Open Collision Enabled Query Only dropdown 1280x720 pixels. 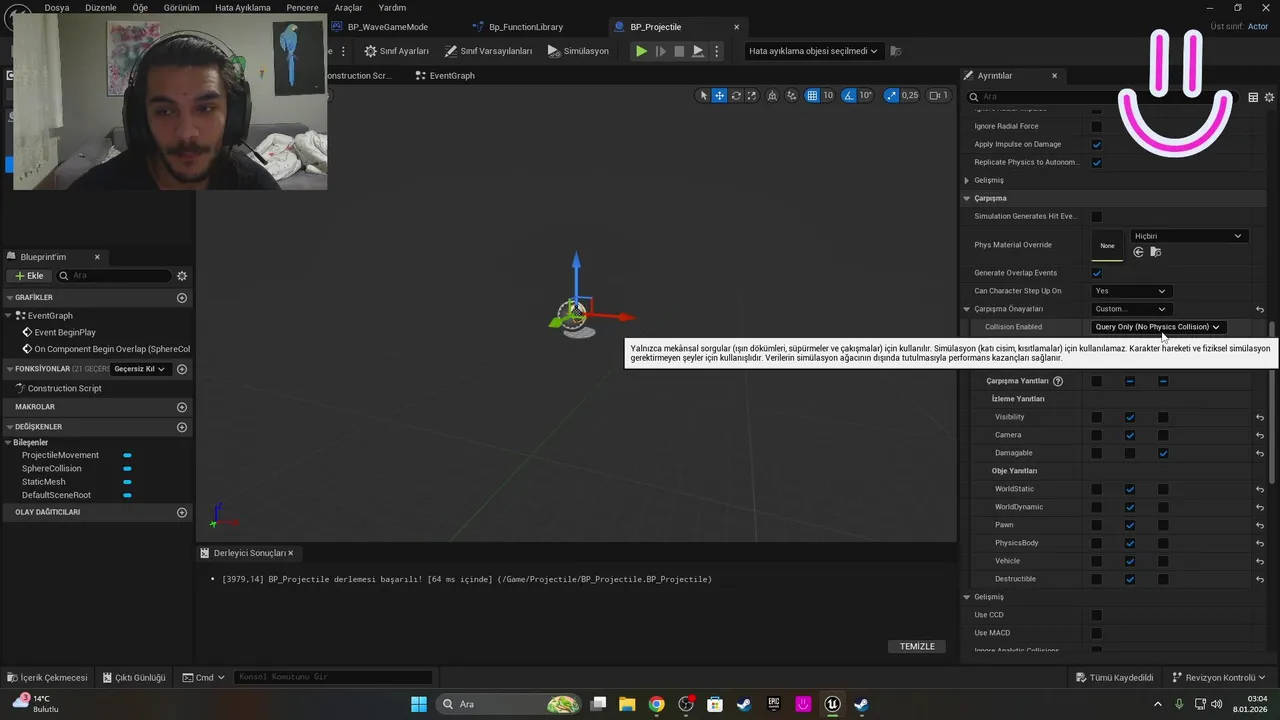tap(1158, 327)
